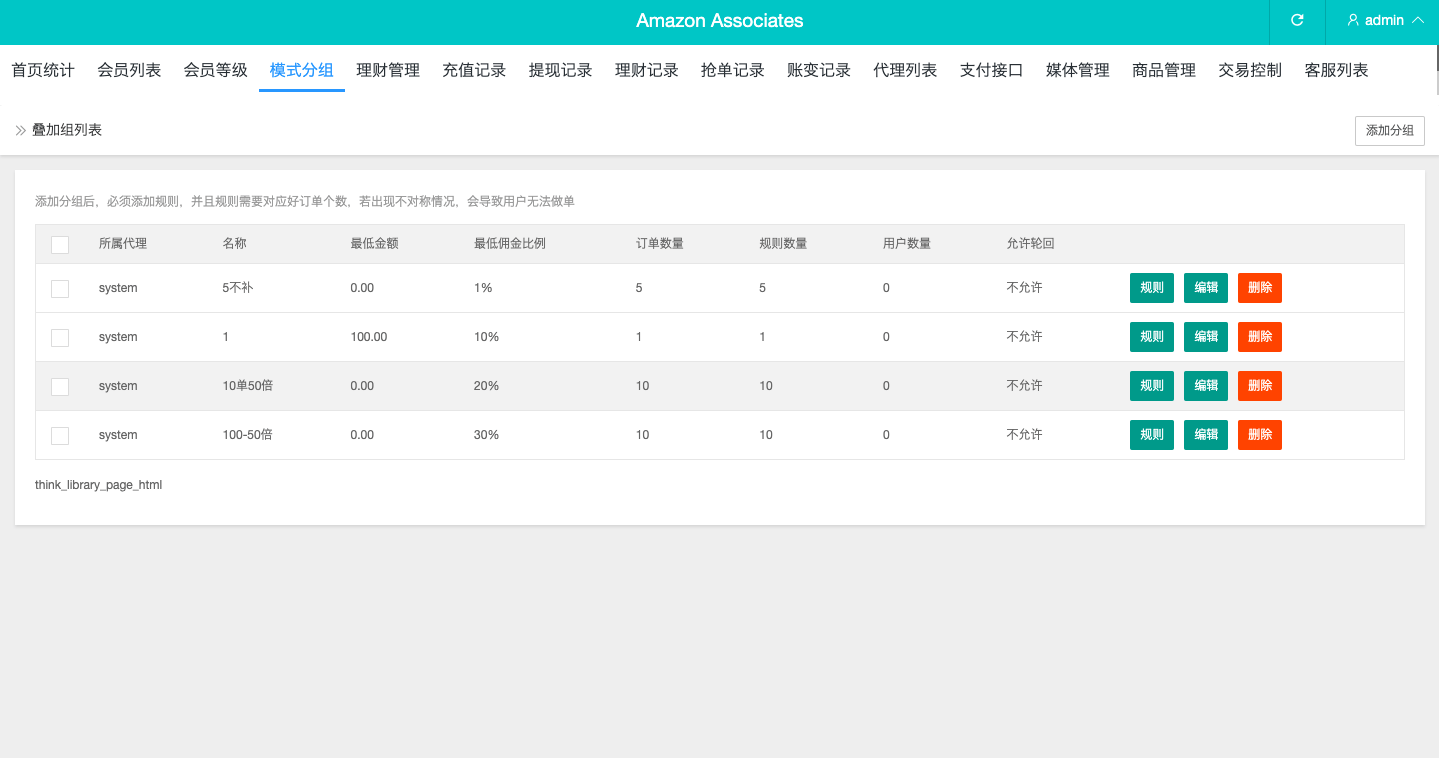Check the checkbox for the 5不补 row
The image size is (1439, 758).
(59, 288)
